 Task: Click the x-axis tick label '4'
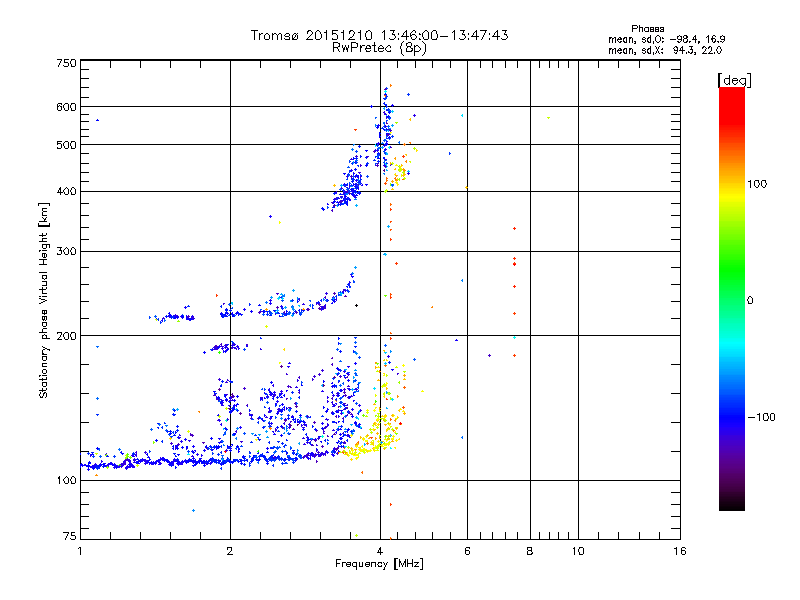380,551
